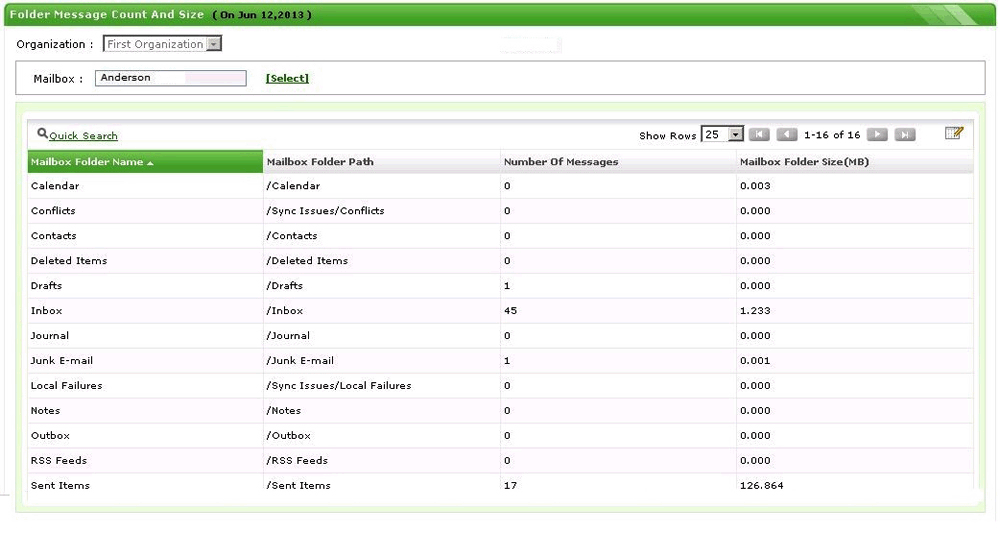Select the Deleted Items folder name cell
1000x533 pixels.
coord(145,261)
